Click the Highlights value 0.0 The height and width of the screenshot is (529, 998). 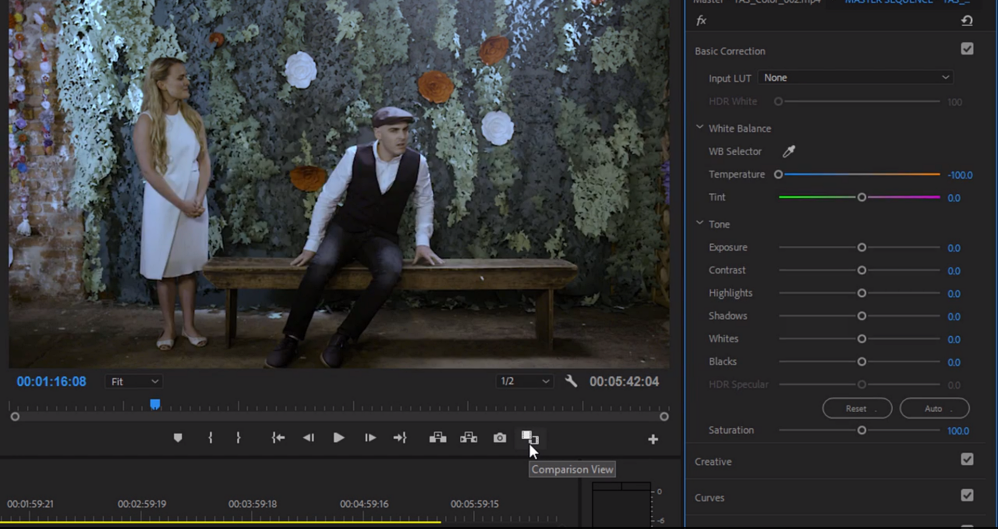point(953,293)
